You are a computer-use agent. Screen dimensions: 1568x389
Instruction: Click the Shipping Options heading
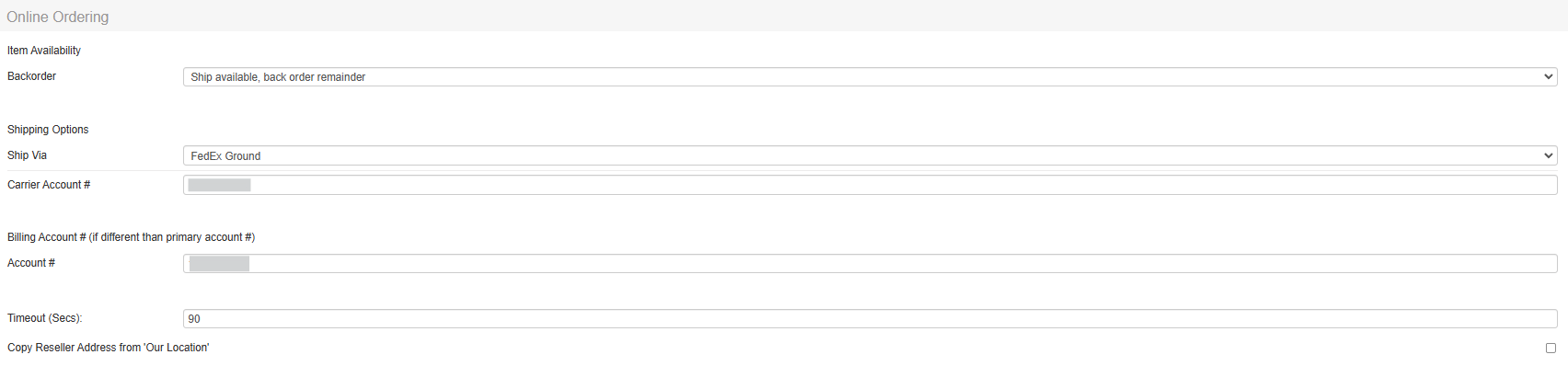48,130
